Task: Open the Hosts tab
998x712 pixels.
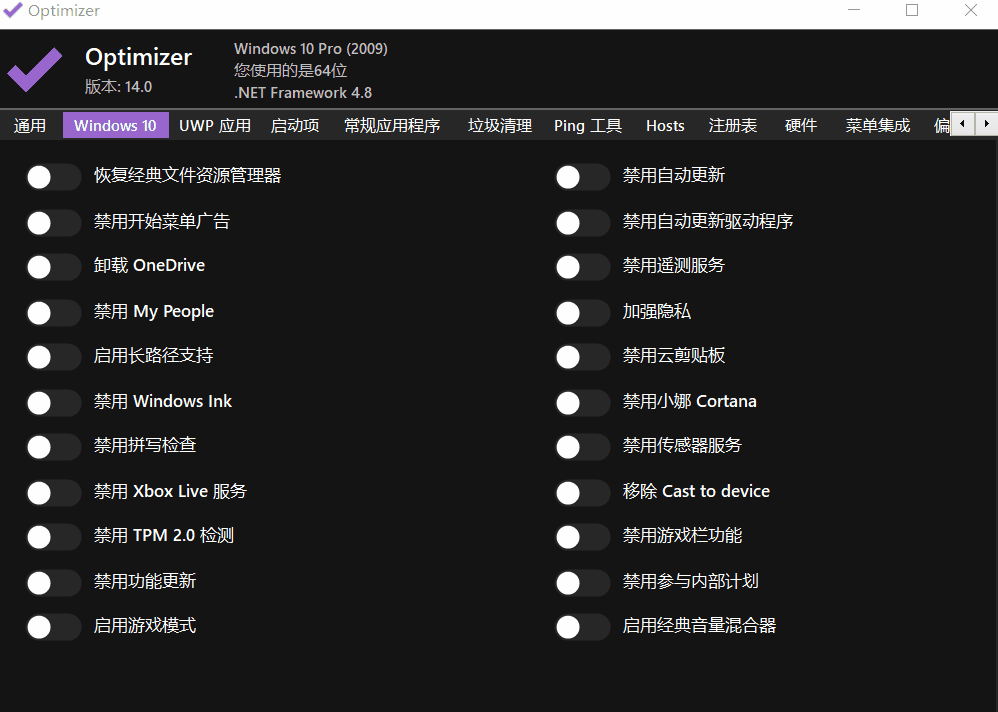Action: (665, 125)
